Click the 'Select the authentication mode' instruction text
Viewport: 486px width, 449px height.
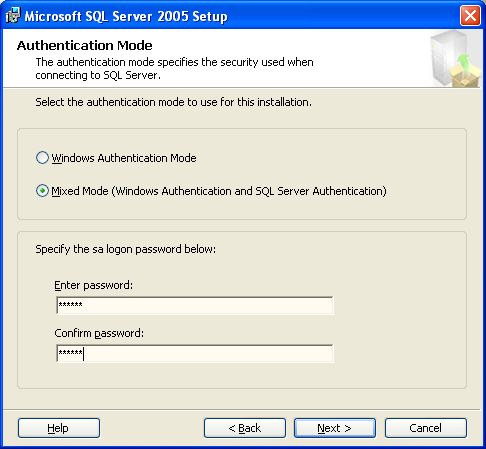[174, 102]
